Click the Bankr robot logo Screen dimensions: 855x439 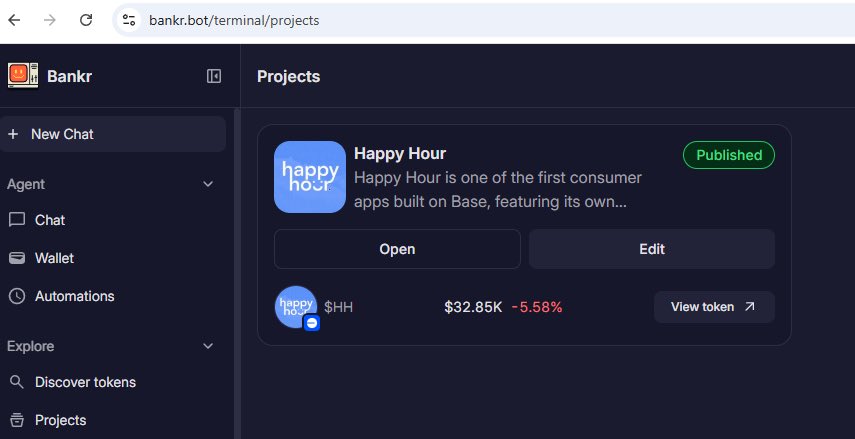point(23,76)
